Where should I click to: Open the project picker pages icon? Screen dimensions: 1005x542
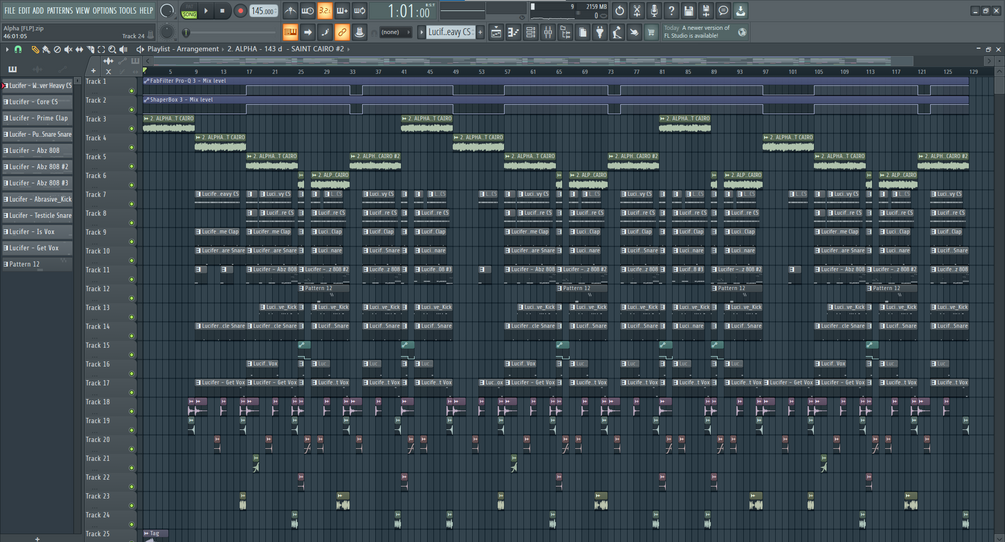[x=583, y=33]
